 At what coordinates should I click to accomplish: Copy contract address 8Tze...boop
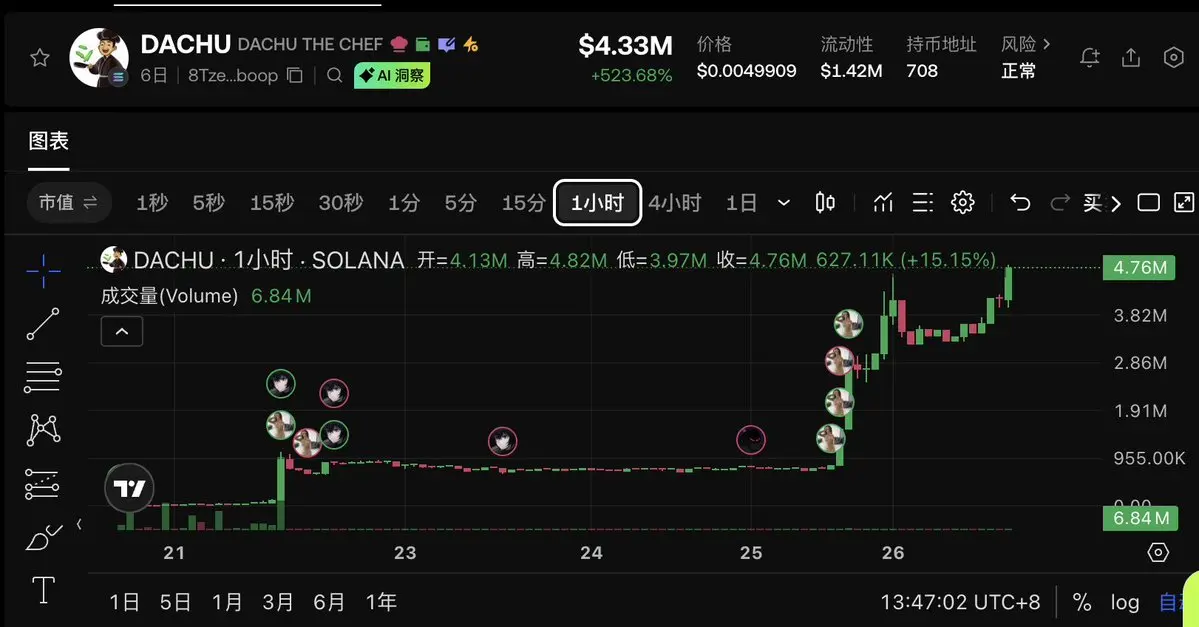(x=294, y=75)
